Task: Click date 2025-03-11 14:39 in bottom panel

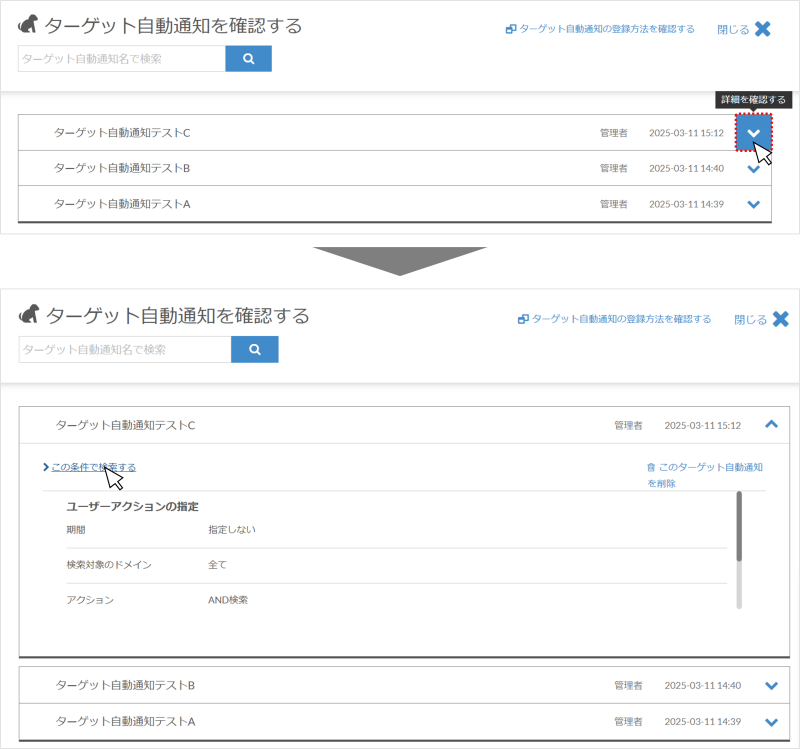Action: click(703, 721)
